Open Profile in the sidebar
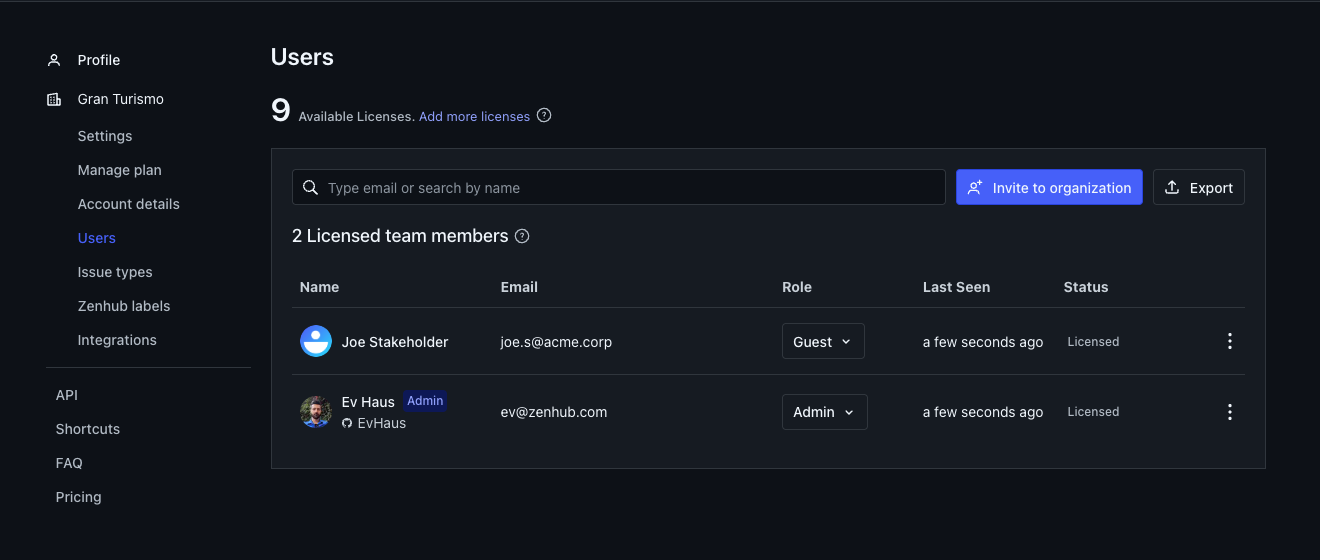Viewport: 1320px width, 560px height. 99,60
